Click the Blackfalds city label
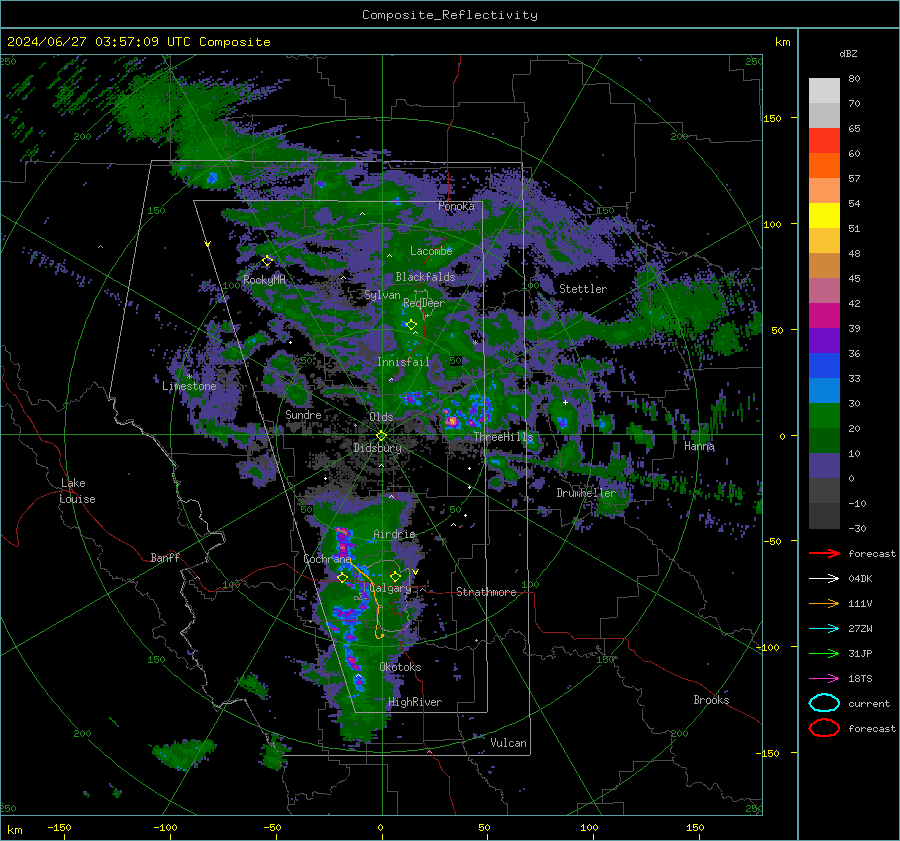This screenshot has width=900, height=841. pyautogui.click(x=425, y=277)
